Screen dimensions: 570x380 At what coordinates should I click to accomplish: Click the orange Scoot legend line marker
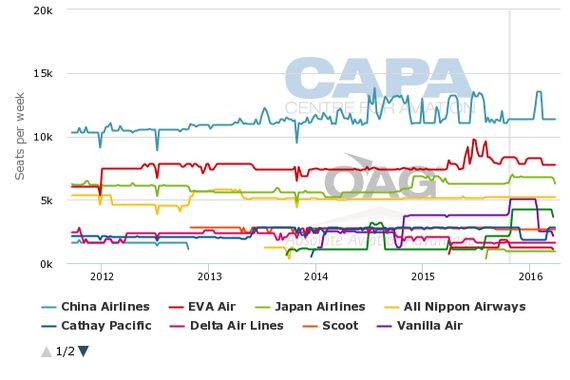[310, 327]
